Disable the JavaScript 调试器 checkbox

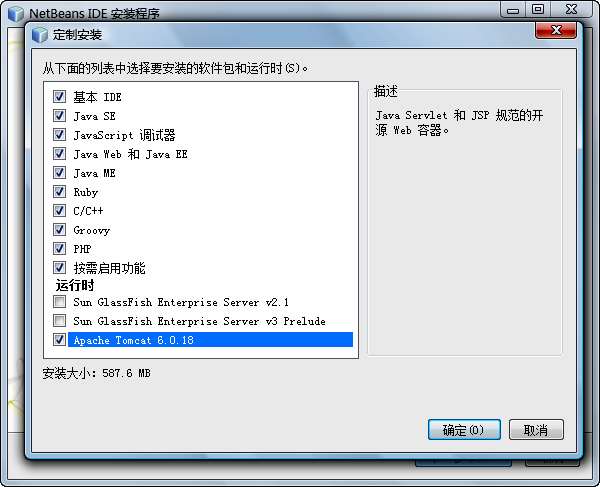coord(59,134)
